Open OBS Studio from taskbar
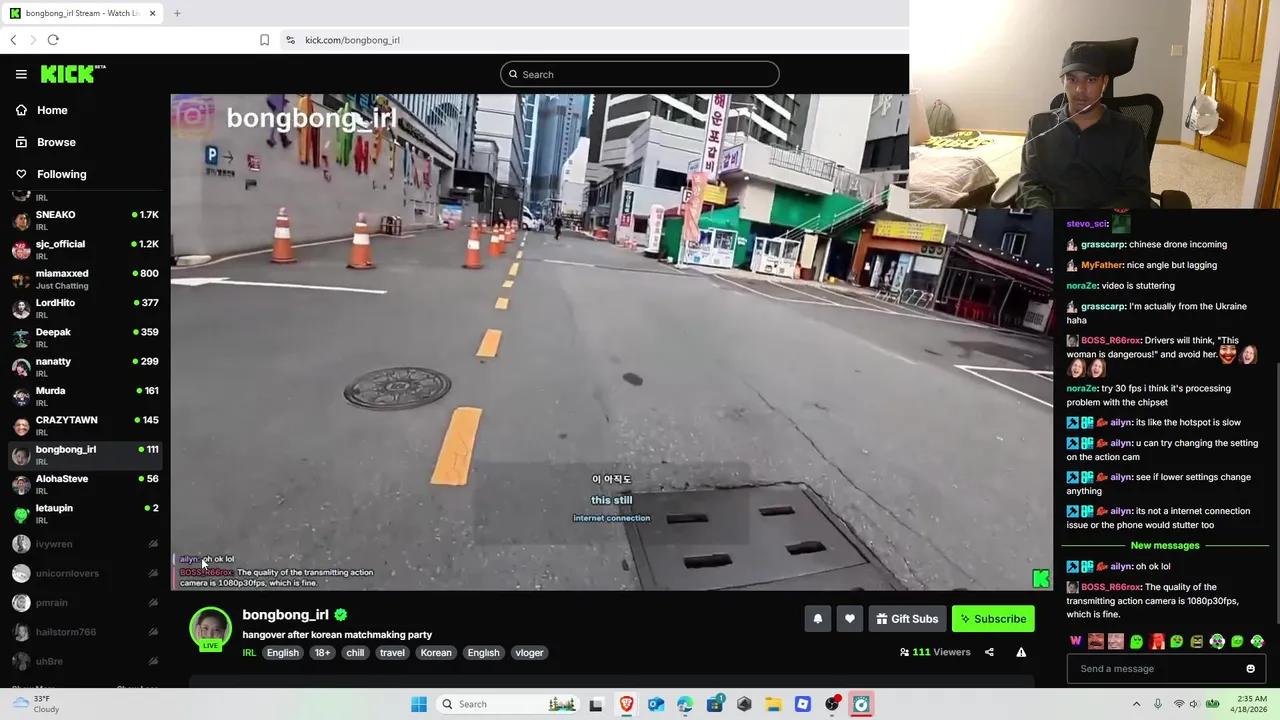The height and width of the screenshot is (720, 1280). (x=832, y=704)
